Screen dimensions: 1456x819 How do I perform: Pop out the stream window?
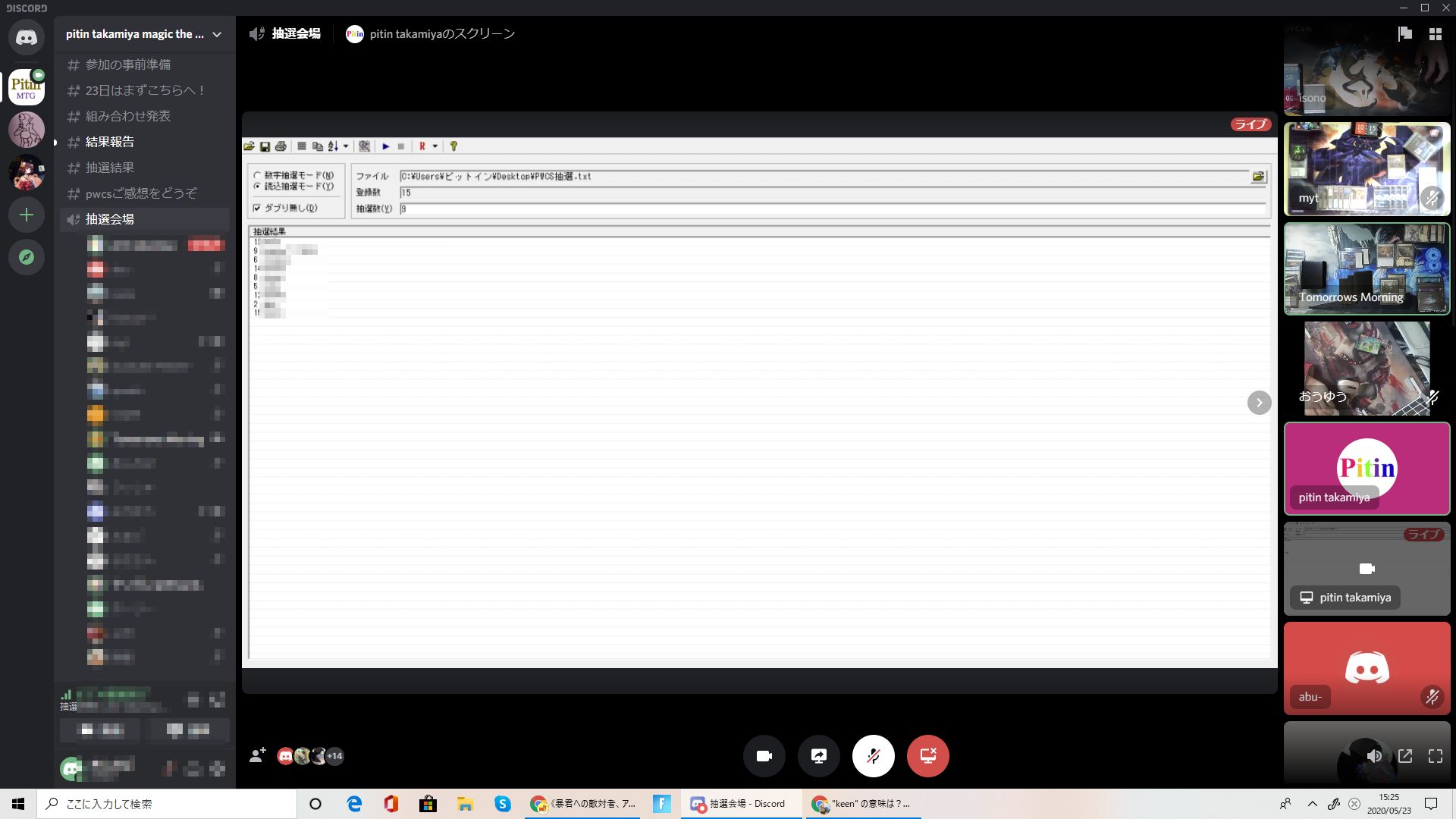[1405, 756]
